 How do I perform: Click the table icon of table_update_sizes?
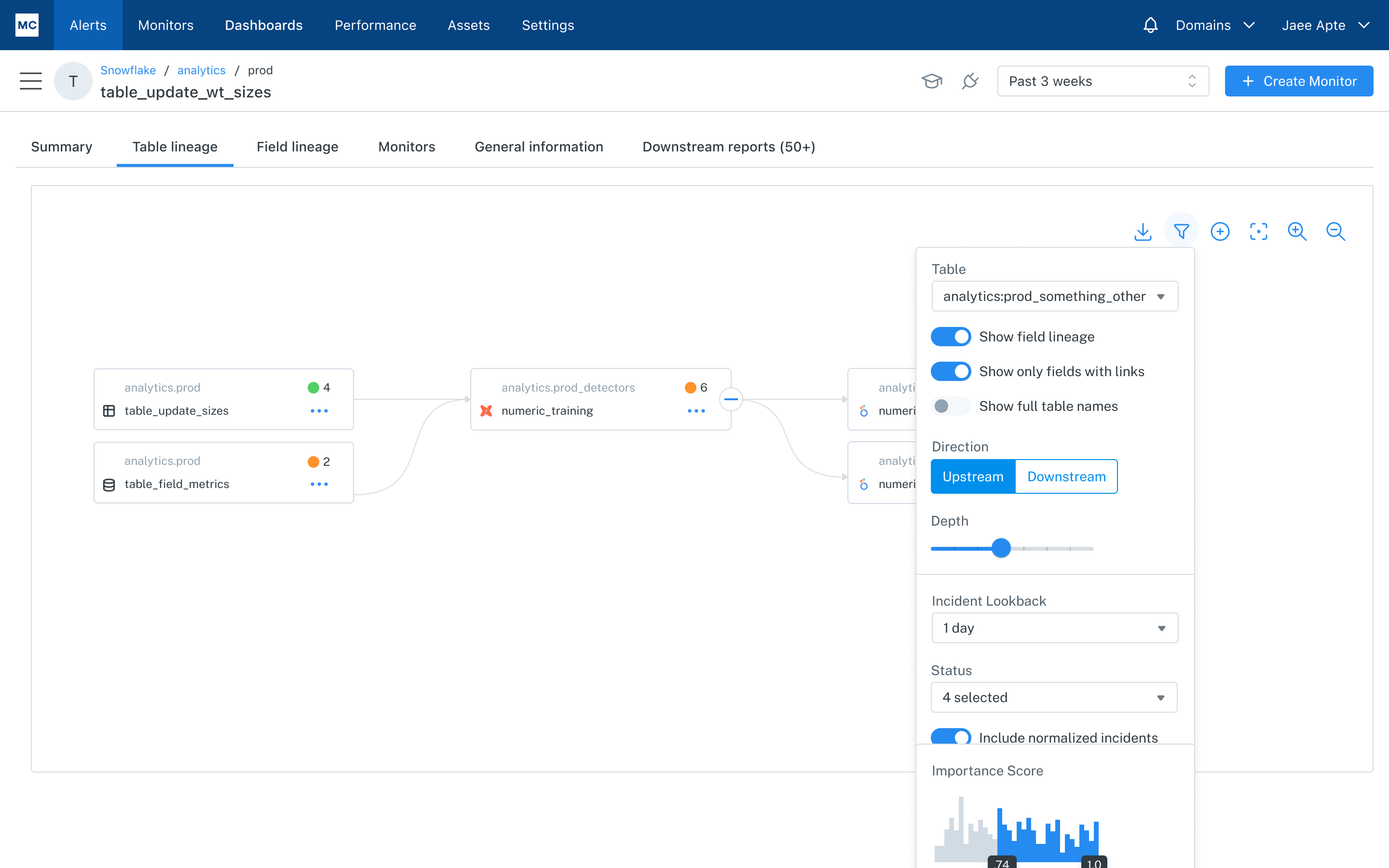[109, 411]
